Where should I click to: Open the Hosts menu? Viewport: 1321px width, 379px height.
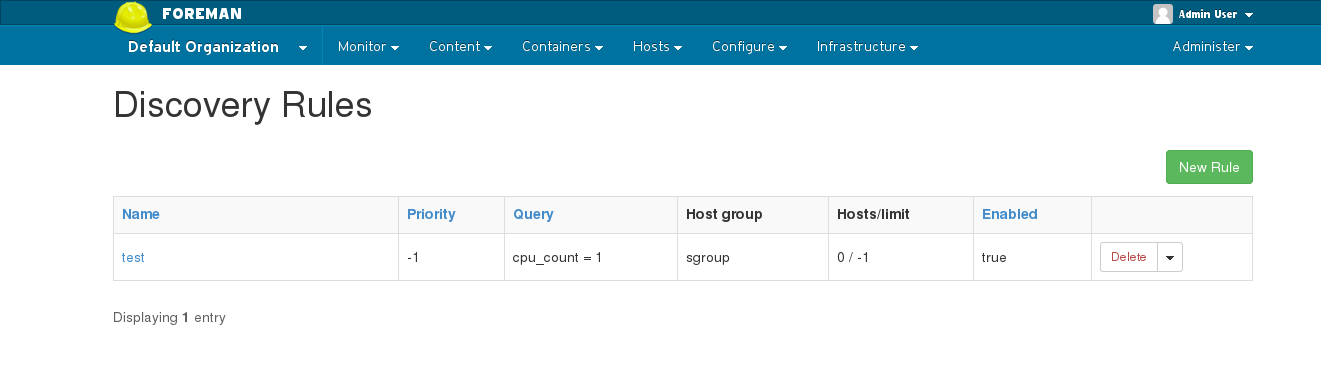pyautogui.click(x=657, y=47)
